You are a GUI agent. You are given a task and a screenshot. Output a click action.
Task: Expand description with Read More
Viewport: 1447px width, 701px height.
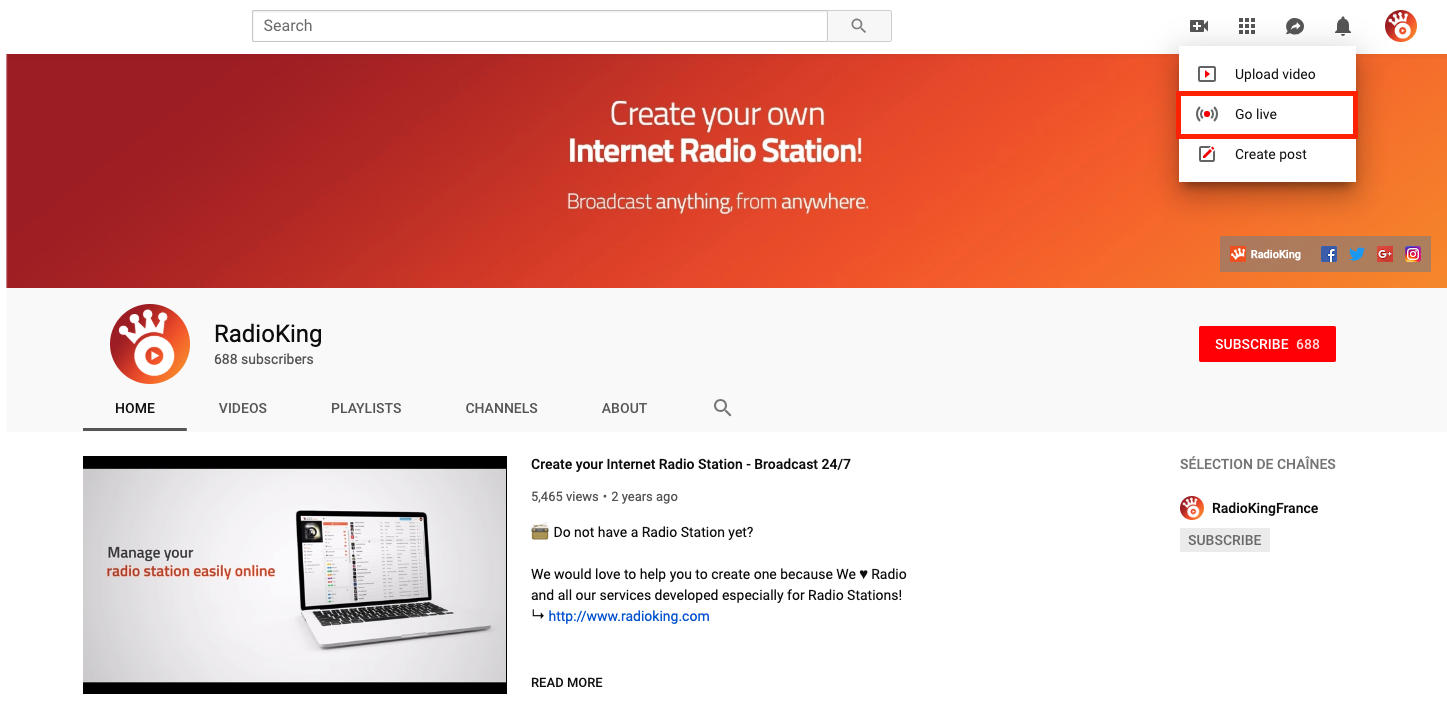click(566, 682)
